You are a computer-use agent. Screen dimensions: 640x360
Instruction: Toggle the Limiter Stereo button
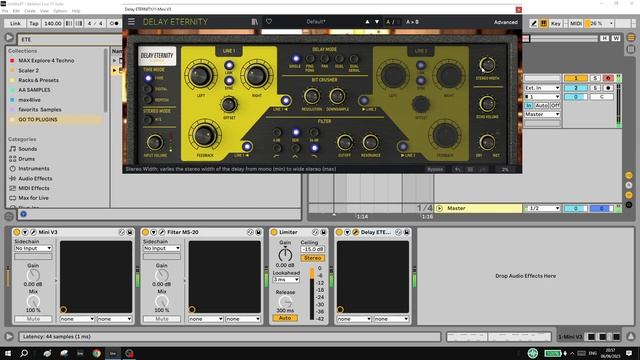click(x=313, y=258)
